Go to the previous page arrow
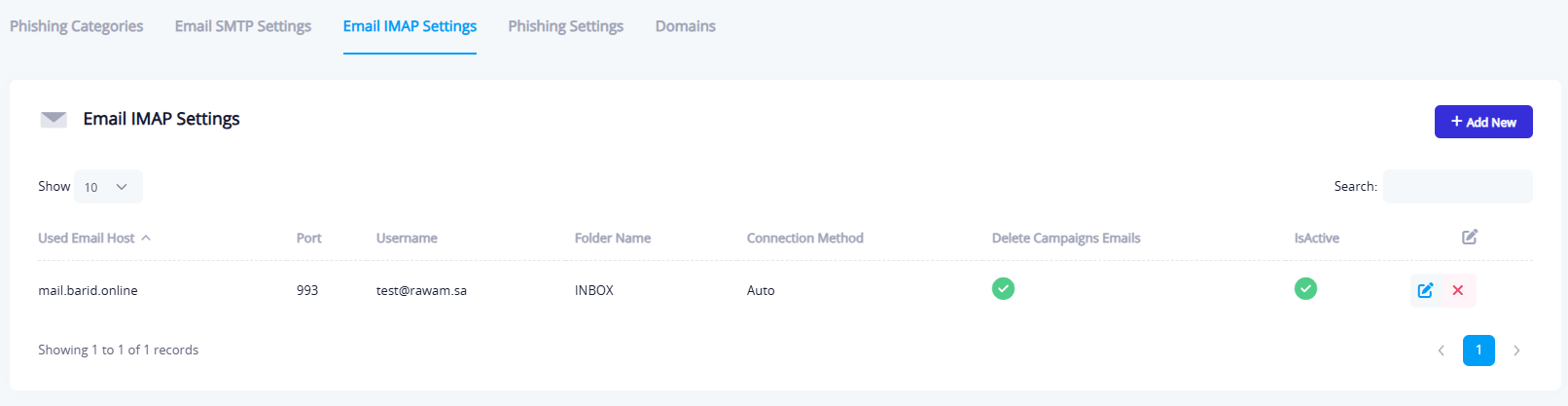 tap(1442, 351)
